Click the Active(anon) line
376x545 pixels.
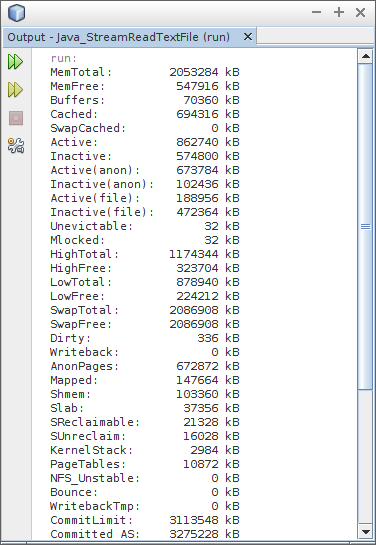pyautogui.click(x=145, y=170)
